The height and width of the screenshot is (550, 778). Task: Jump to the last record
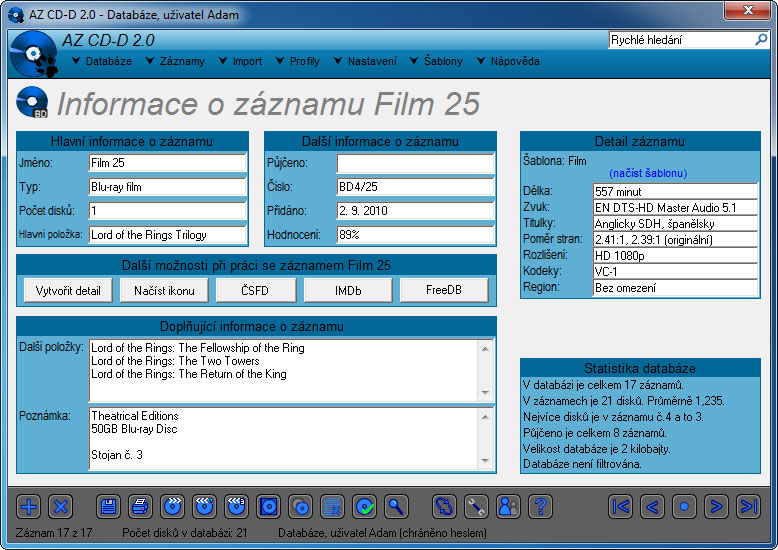coord(748,506)
